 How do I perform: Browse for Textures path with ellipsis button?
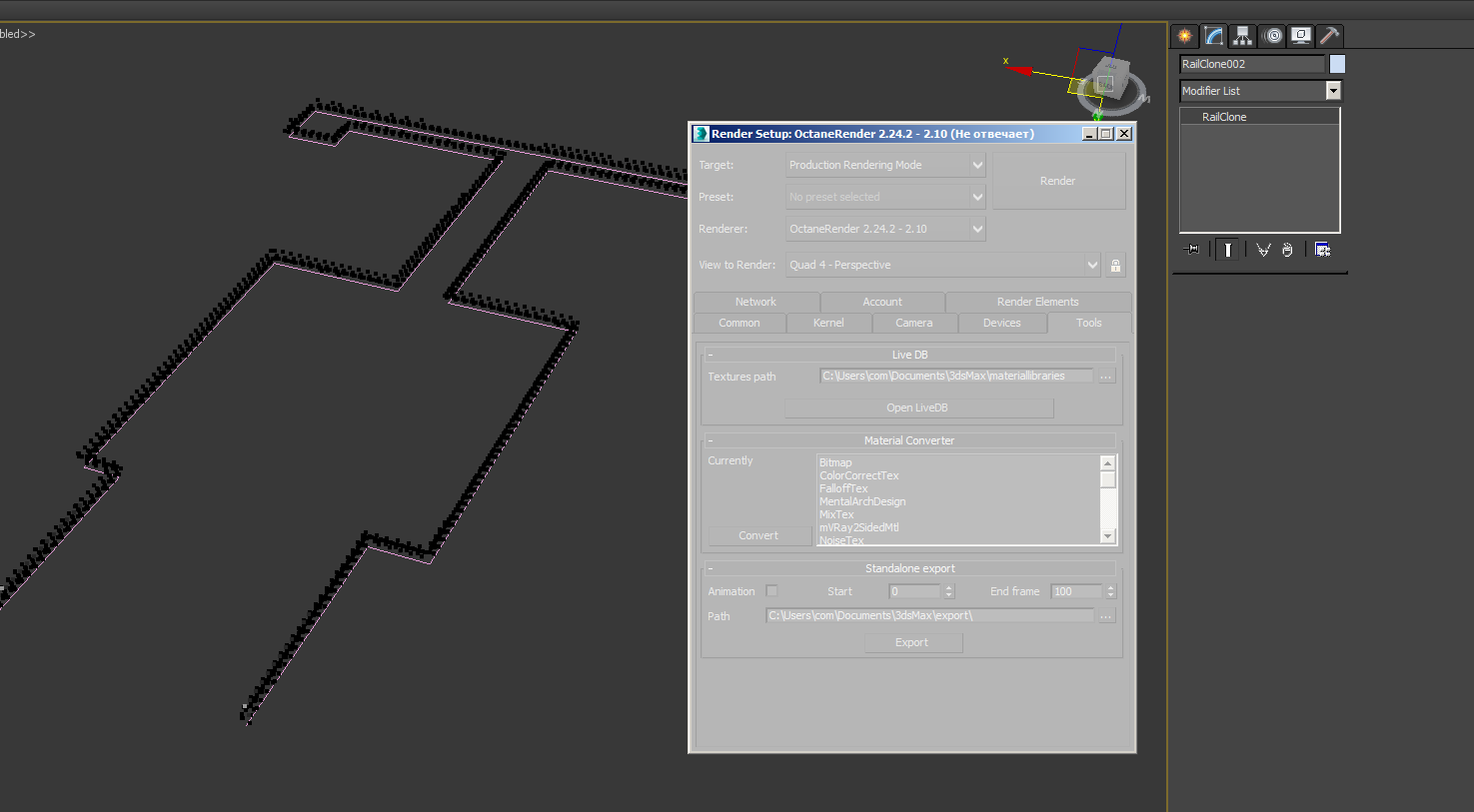pos(1106,377)
